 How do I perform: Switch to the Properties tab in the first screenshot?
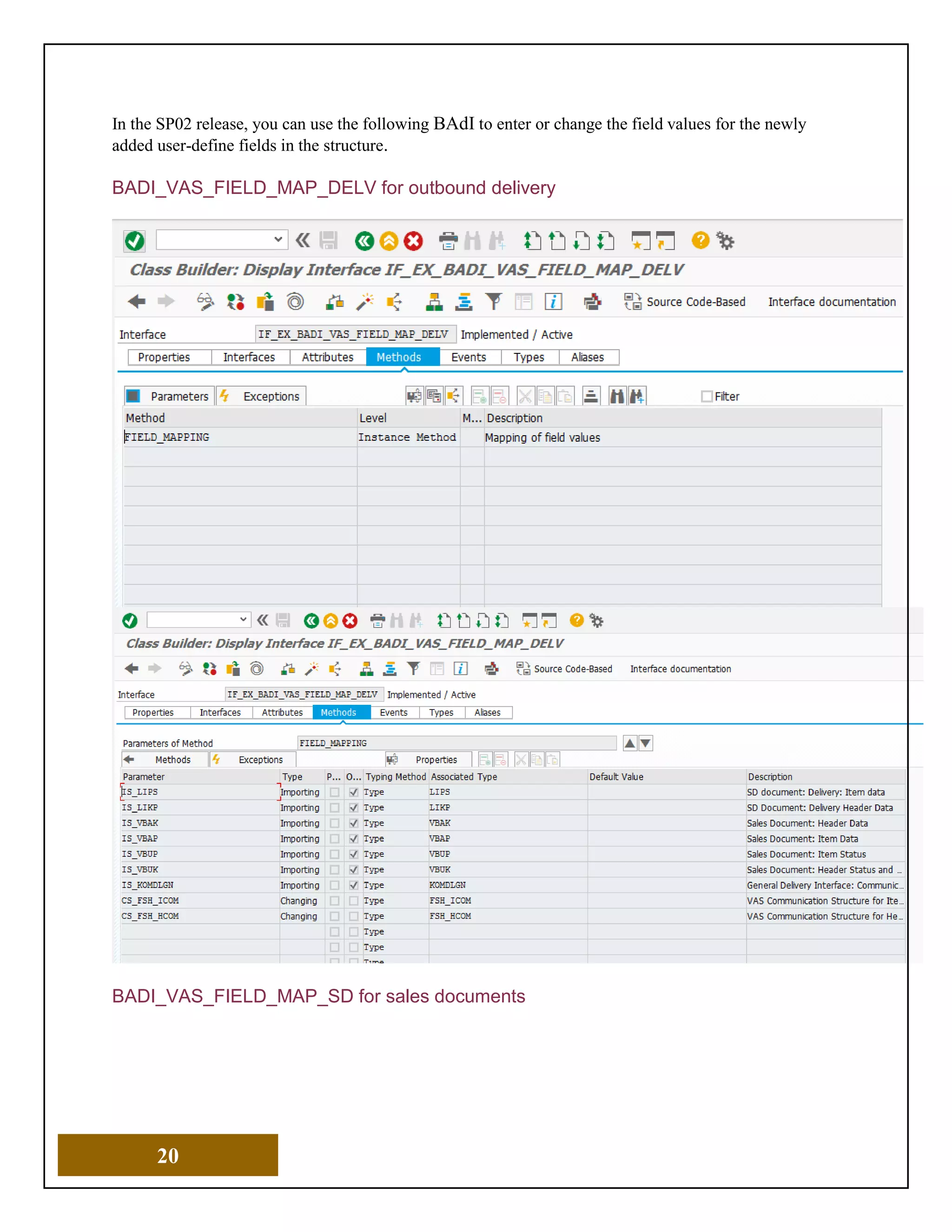pyautogui.click(x=164, y=357)
